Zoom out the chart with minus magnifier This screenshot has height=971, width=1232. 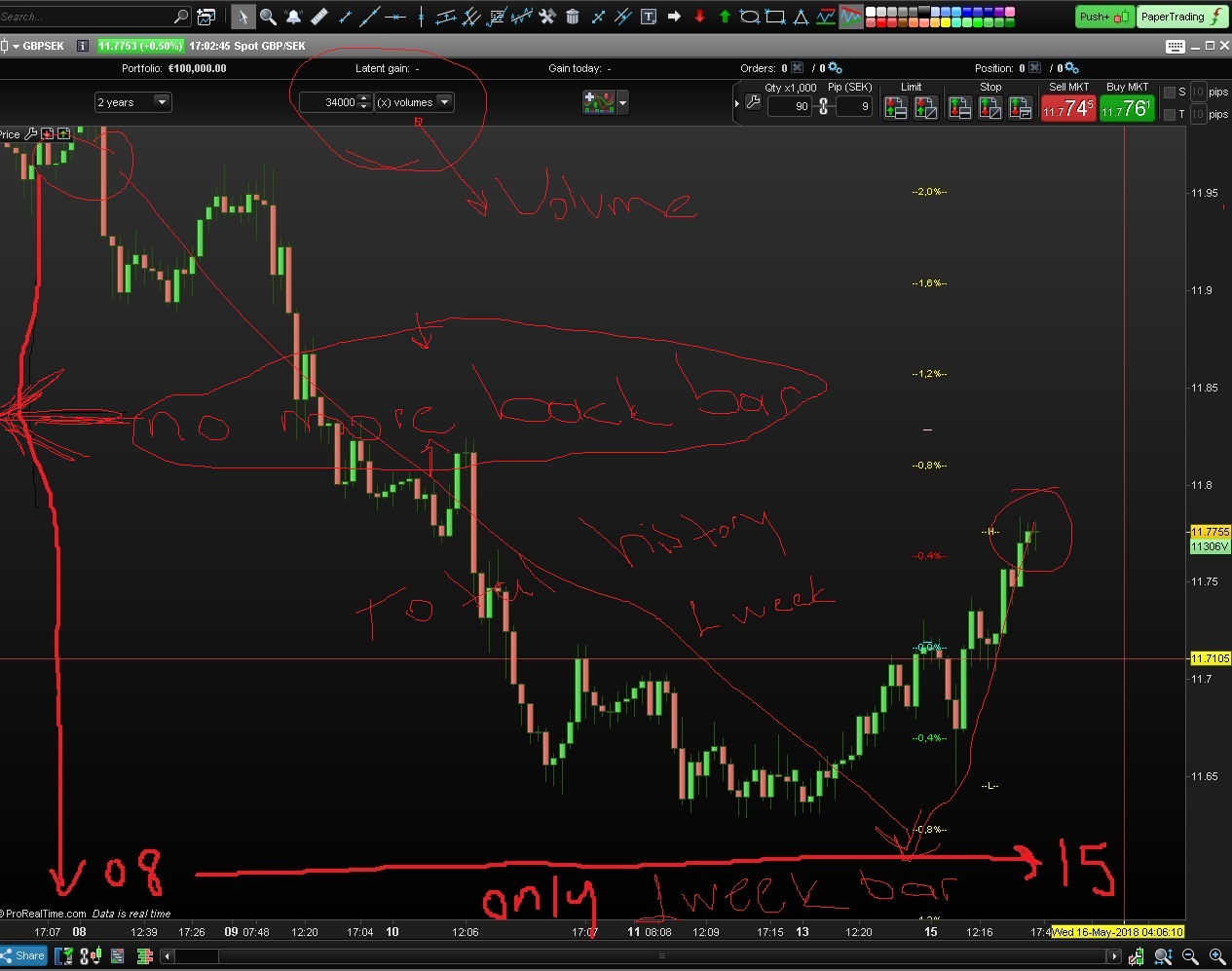(x=1190, y=956)
